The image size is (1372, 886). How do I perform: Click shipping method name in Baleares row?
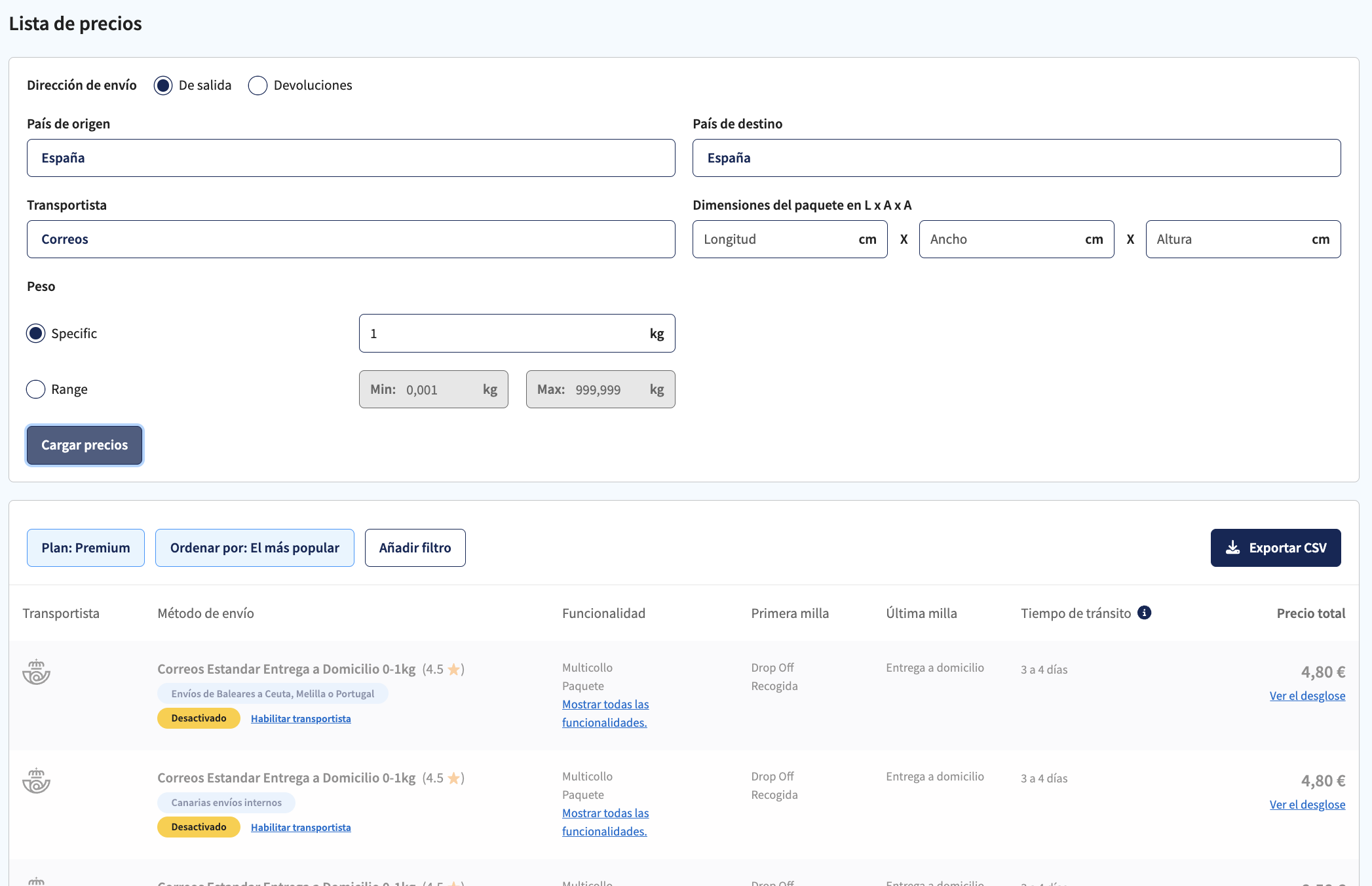point(286,669)
